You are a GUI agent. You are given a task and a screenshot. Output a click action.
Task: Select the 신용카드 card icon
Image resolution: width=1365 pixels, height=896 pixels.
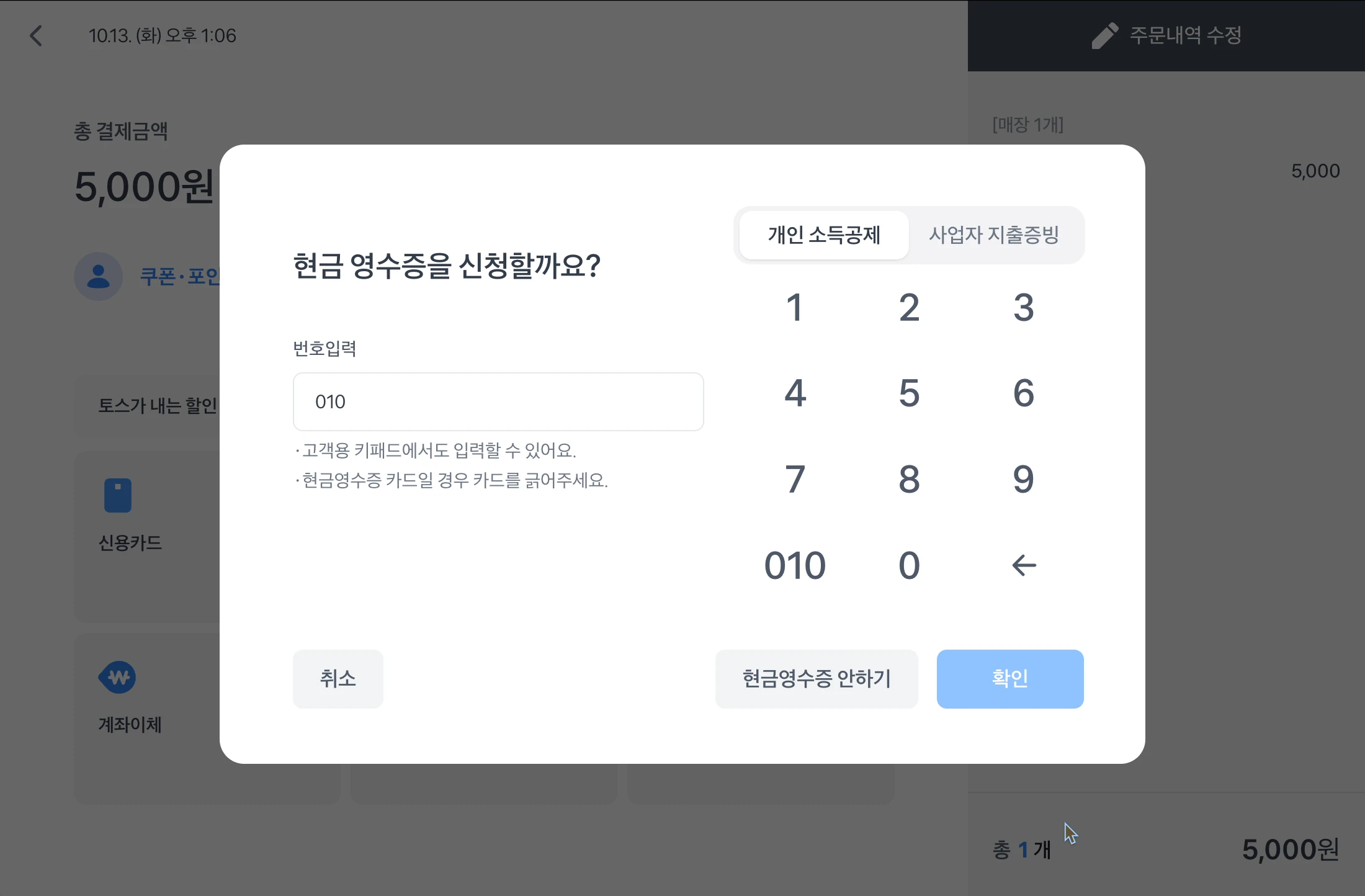pos(118,495)
